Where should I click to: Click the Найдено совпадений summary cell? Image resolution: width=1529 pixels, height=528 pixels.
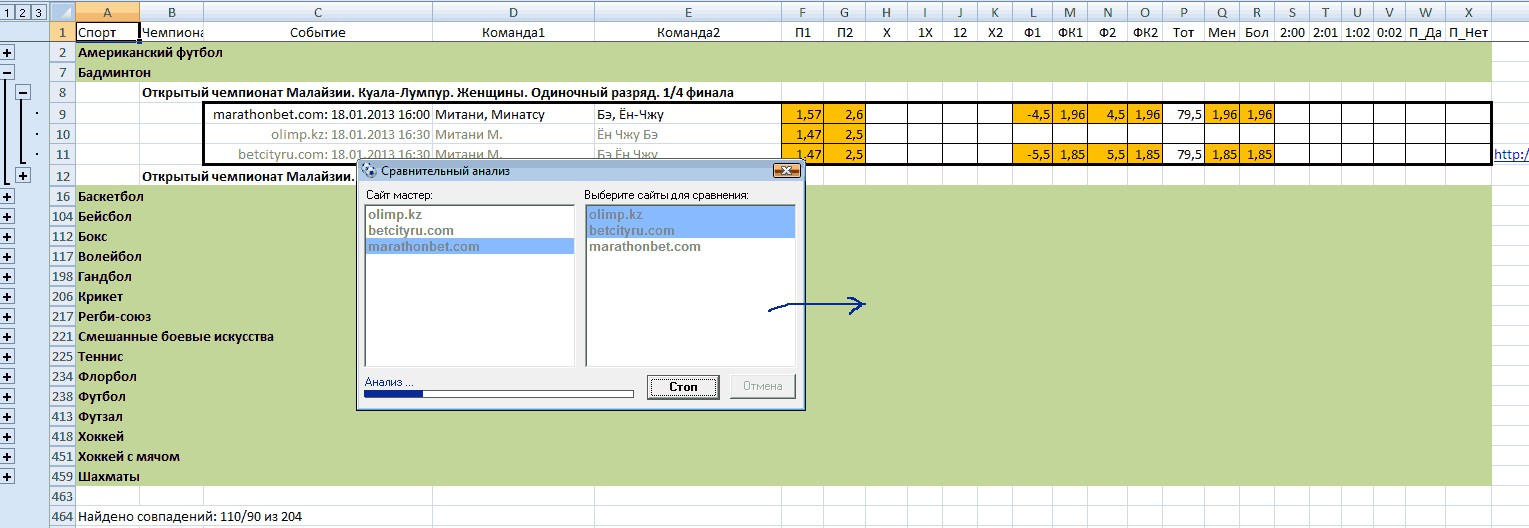tap(190, 516)
